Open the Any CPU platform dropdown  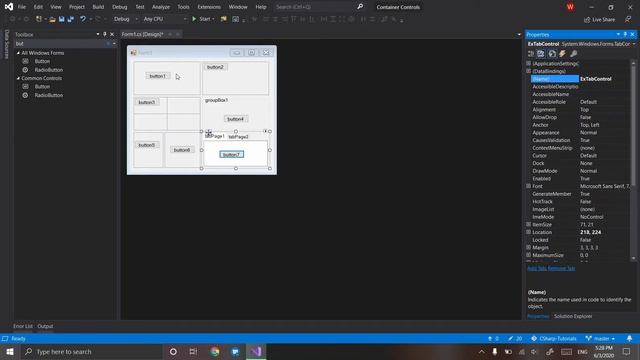coord(165,19)
